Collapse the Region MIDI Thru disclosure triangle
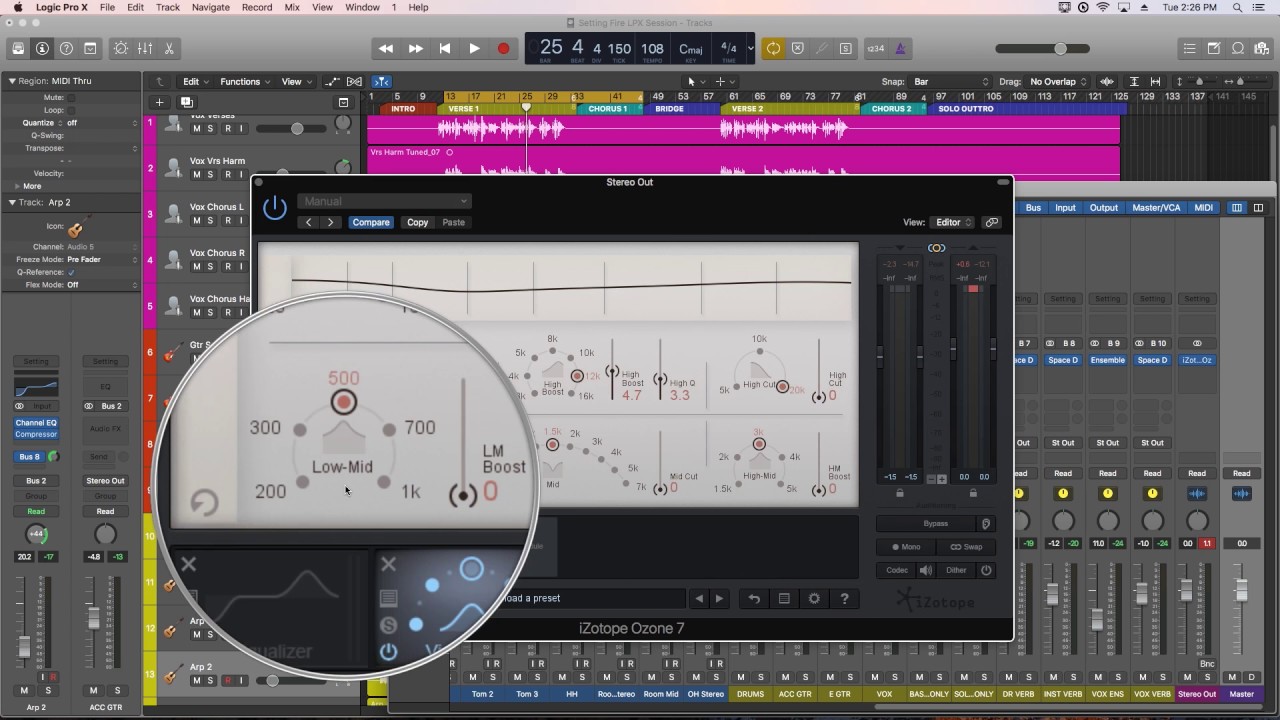 click(x=12, y=81)
